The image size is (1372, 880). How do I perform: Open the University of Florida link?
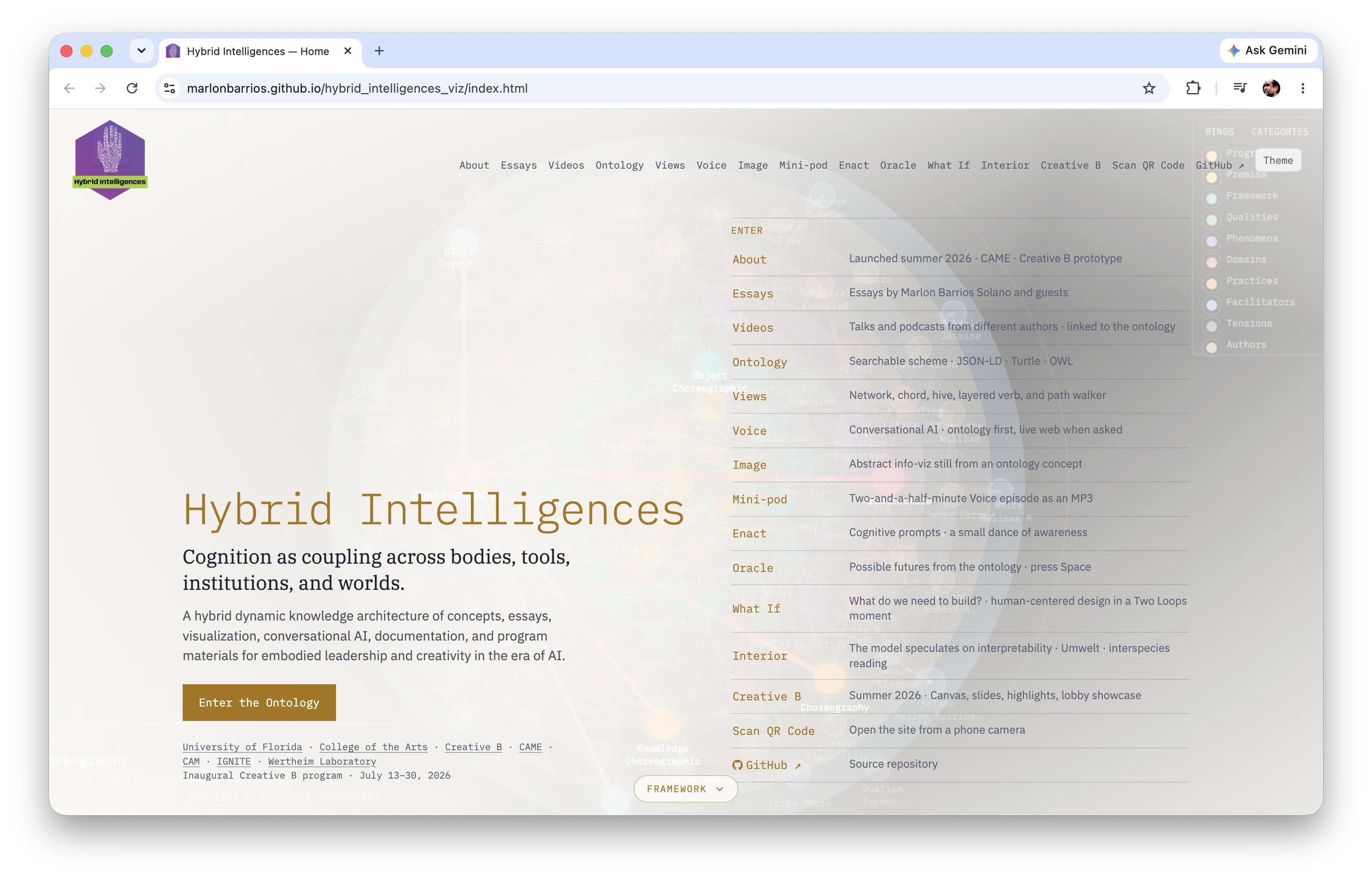coord(243,747)
